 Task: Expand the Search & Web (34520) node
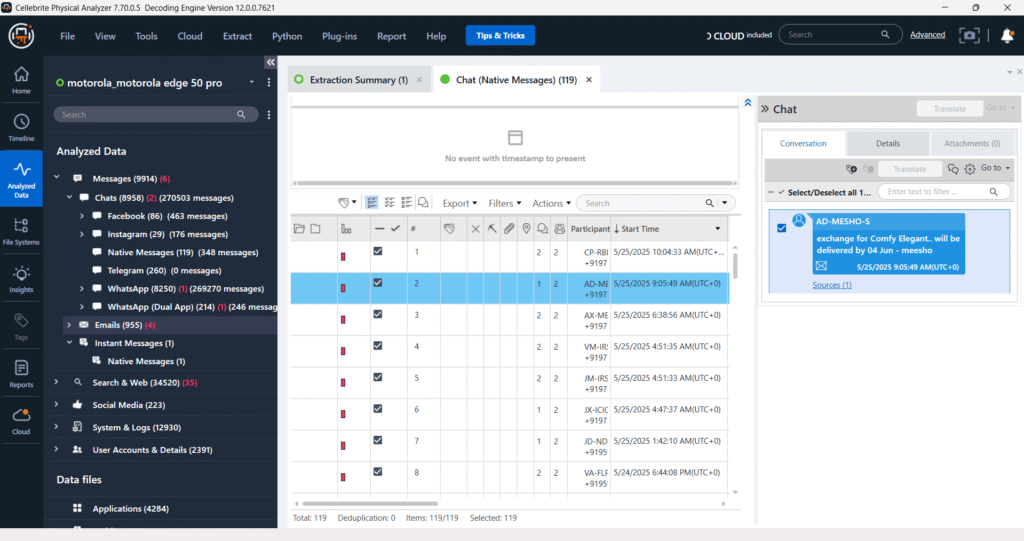pyautogui.click(x=56, y=382)
